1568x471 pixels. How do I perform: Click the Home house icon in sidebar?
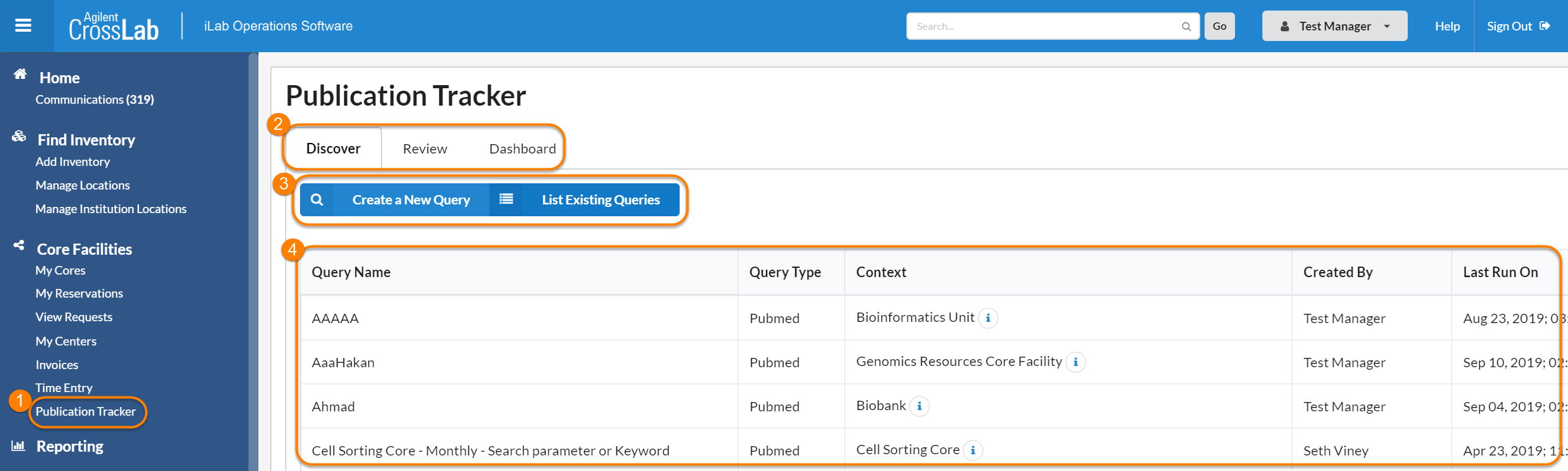(20, 75)
